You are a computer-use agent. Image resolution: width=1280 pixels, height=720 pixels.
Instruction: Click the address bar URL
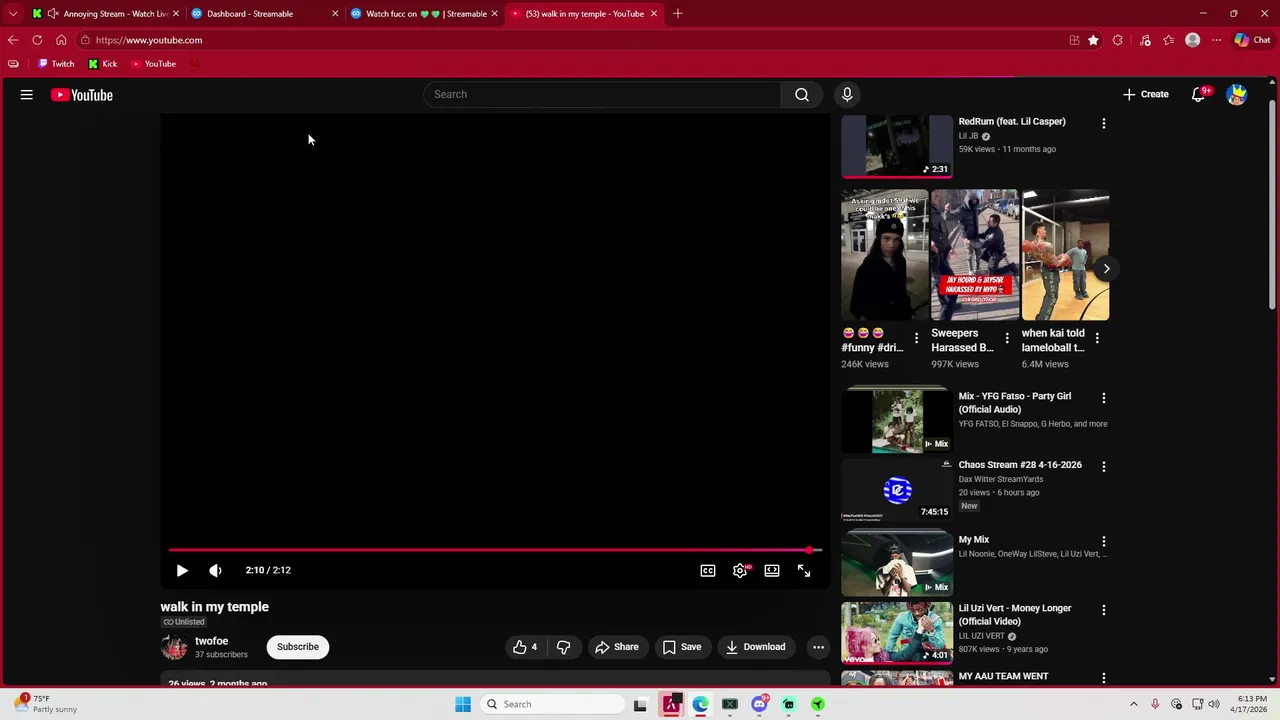coord(149,40)
